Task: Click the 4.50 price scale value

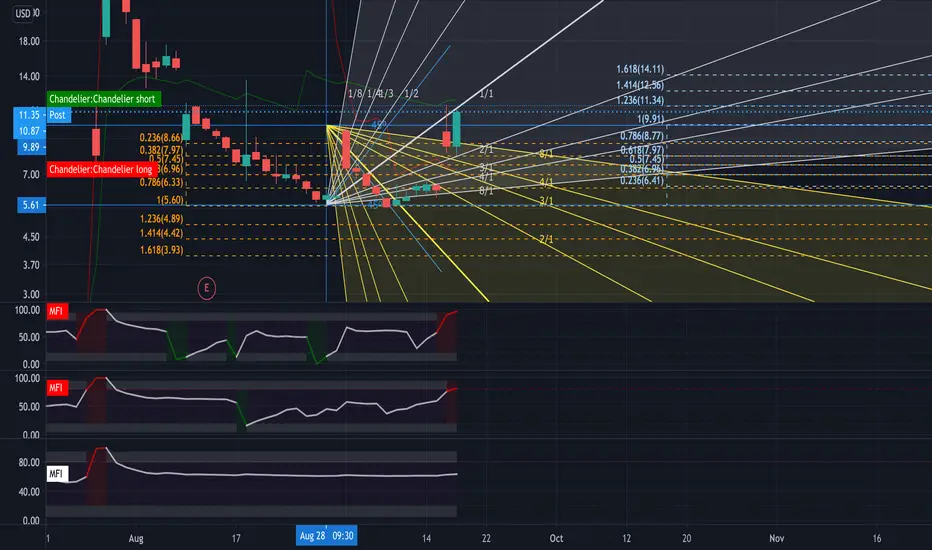Action: (31, 237)
